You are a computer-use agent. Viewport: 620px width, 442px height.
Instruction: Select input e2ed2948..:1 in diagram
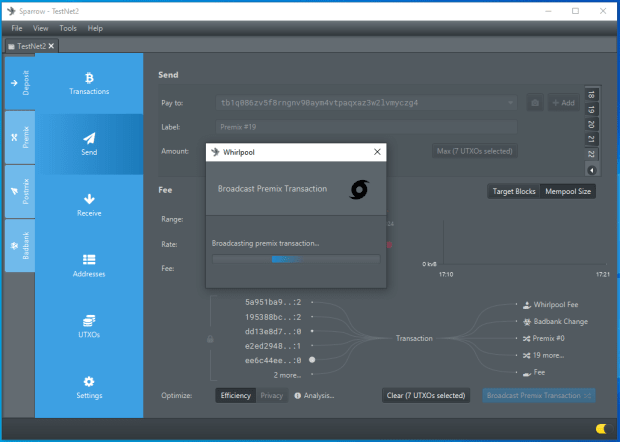click(x=273, y=346)
